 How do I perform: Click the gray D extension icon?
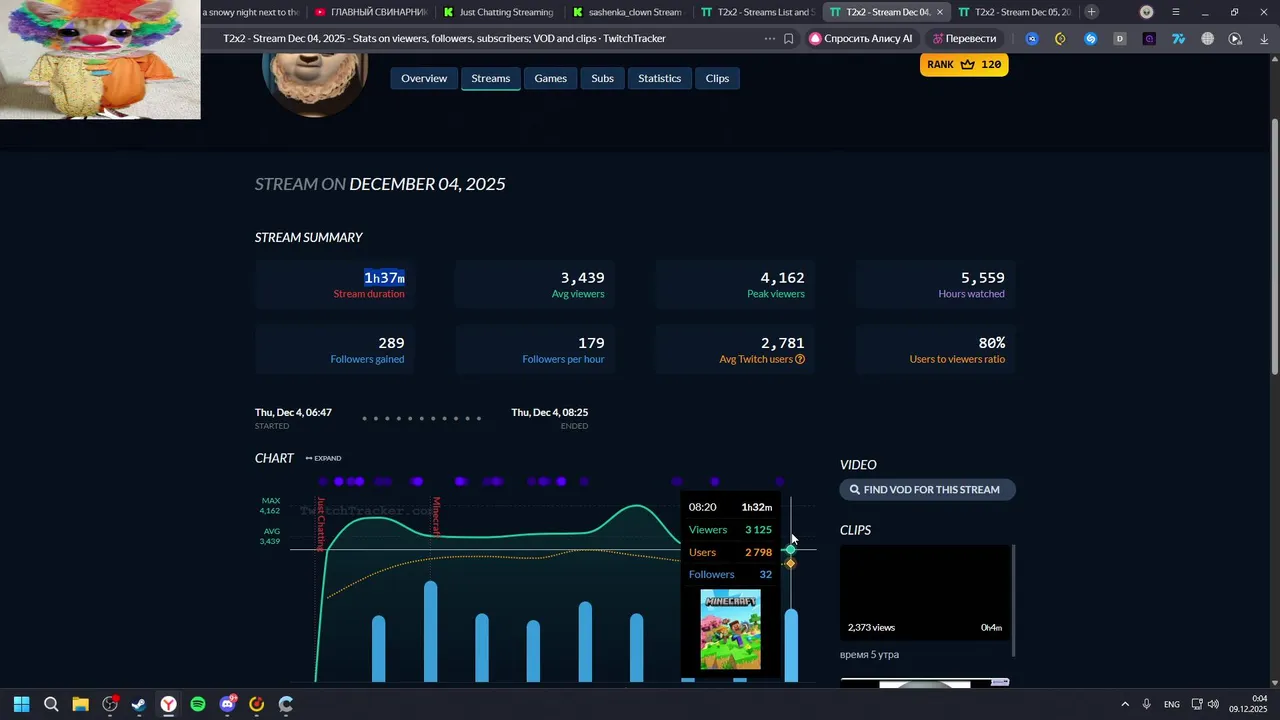click(1120, 39)
